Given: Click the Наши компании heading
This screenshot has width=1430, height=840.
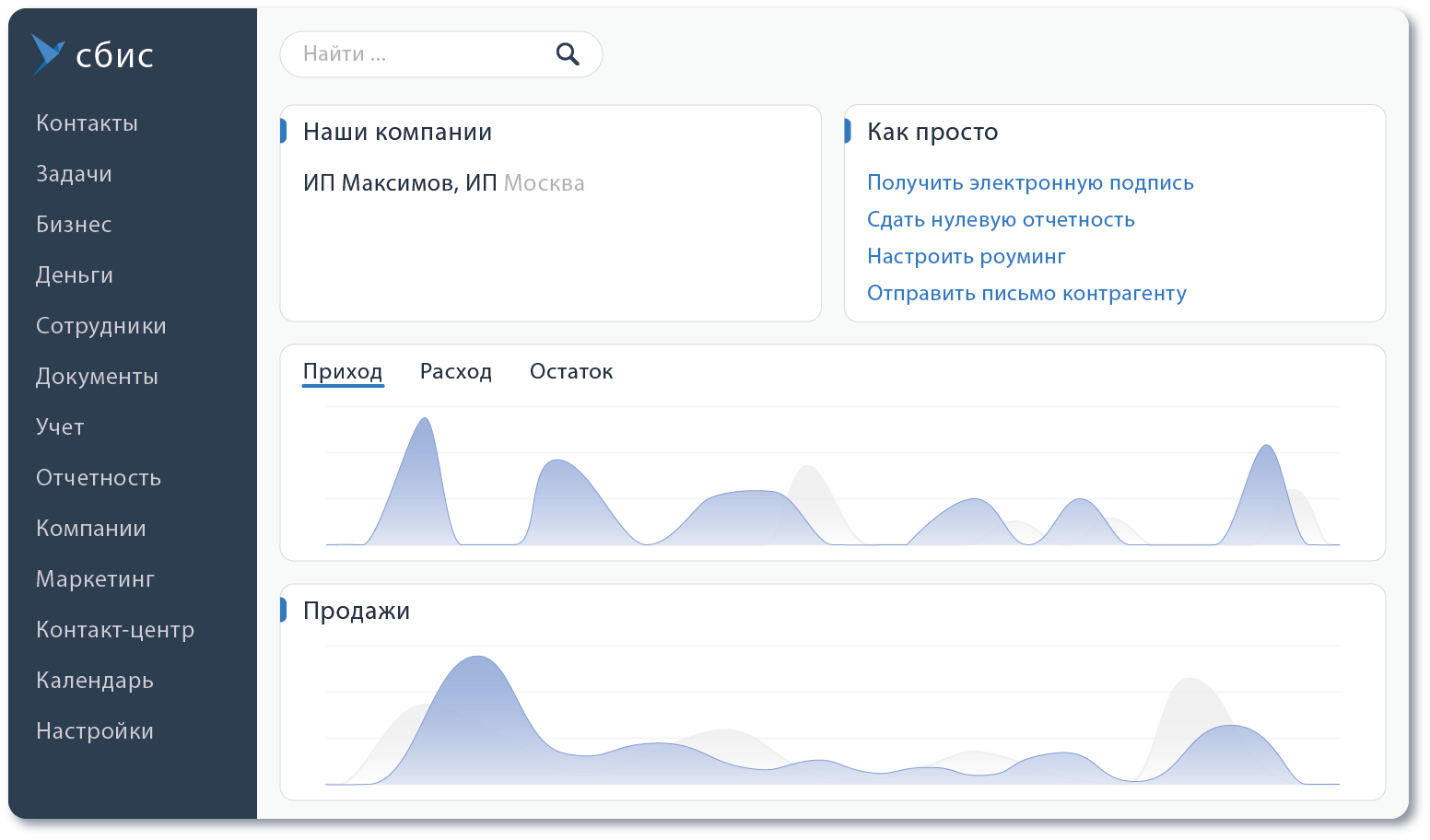Looking at the screenshot, I should click(x=397, y=133).
